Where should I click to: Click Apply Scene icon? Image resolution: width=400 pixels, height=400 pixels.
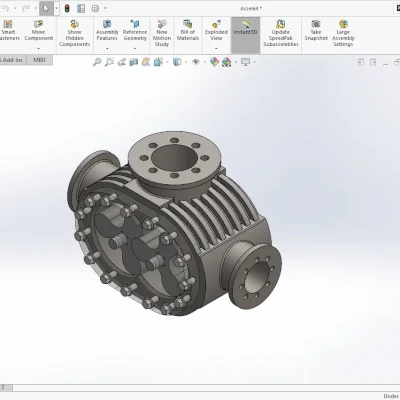[x=227, y=62]
